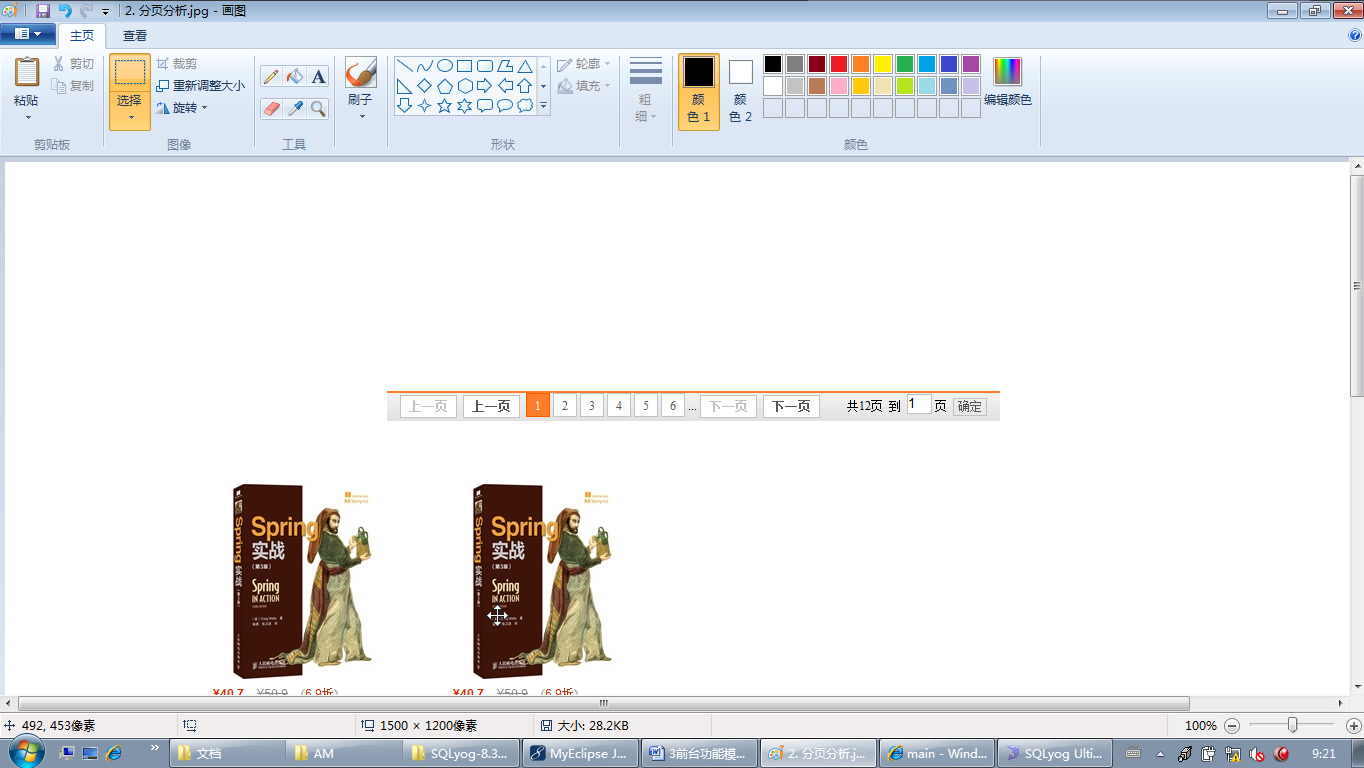Select the Color picker eyedropper tool

coord(295,108)
